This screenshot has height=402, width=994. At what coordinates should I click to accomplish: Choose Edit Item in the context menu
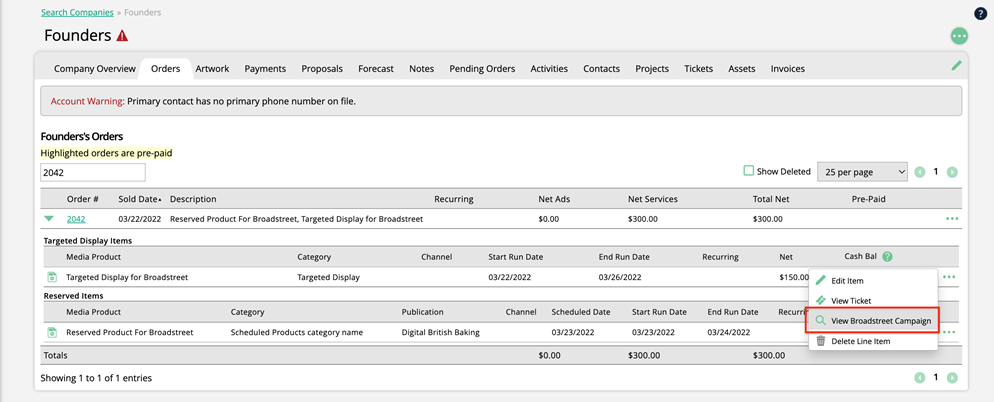[x=846, y=281]
